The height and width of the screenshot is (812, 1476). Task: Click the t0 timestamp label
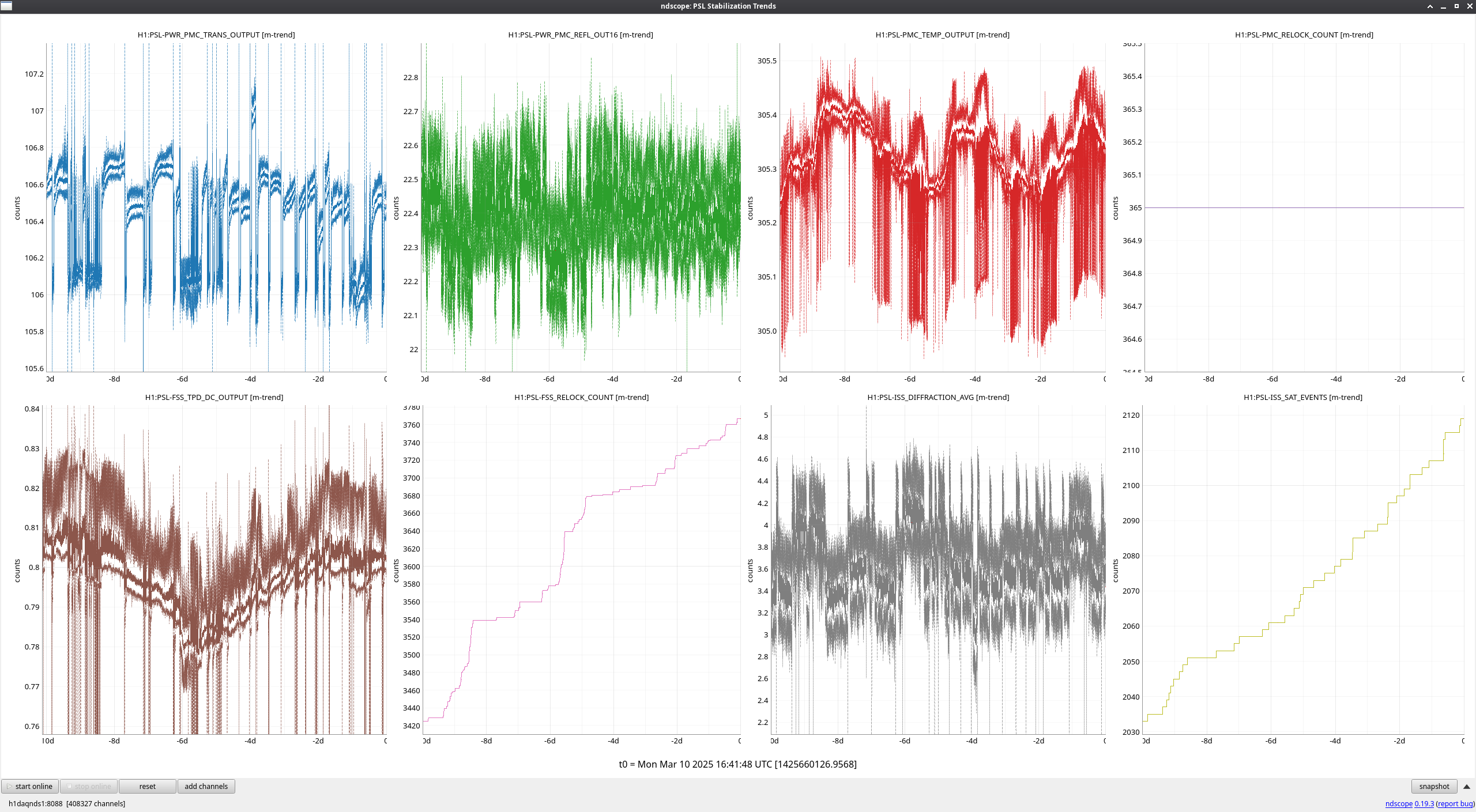pos(737,764)
